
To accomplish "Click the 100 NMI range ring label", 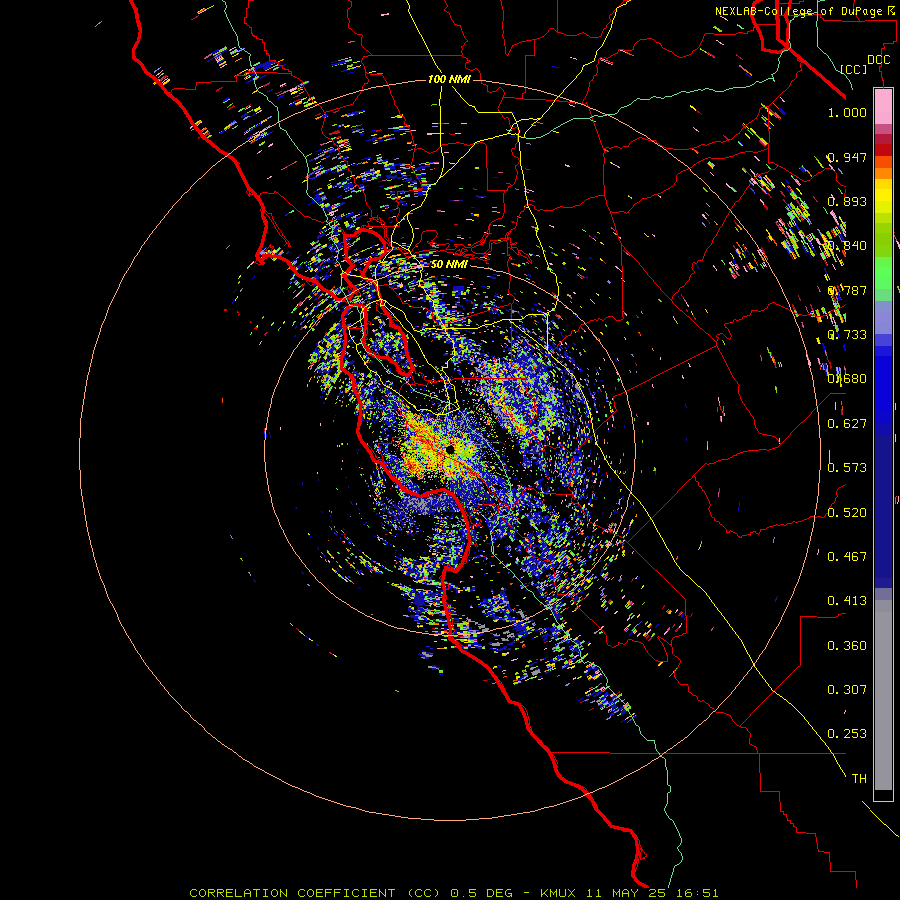I will tap(449, 79).
